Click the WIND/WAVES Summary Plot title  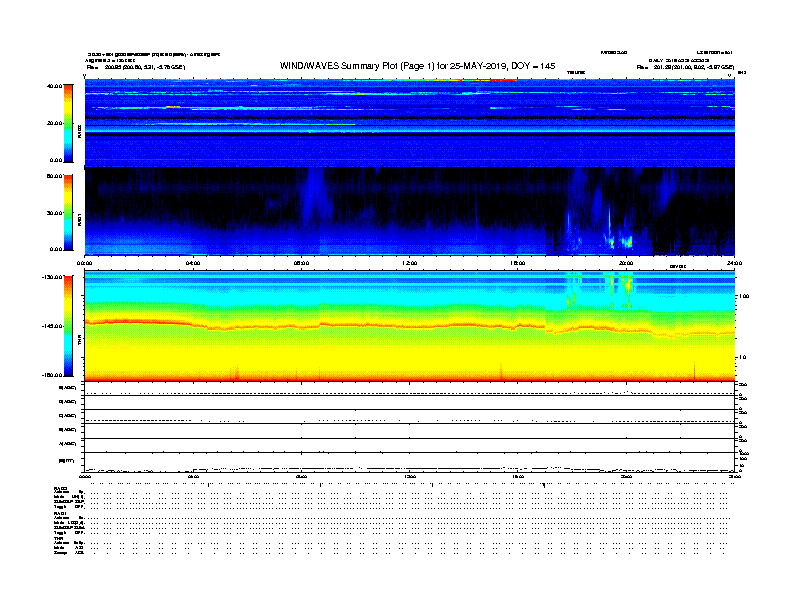pos(417,66)
